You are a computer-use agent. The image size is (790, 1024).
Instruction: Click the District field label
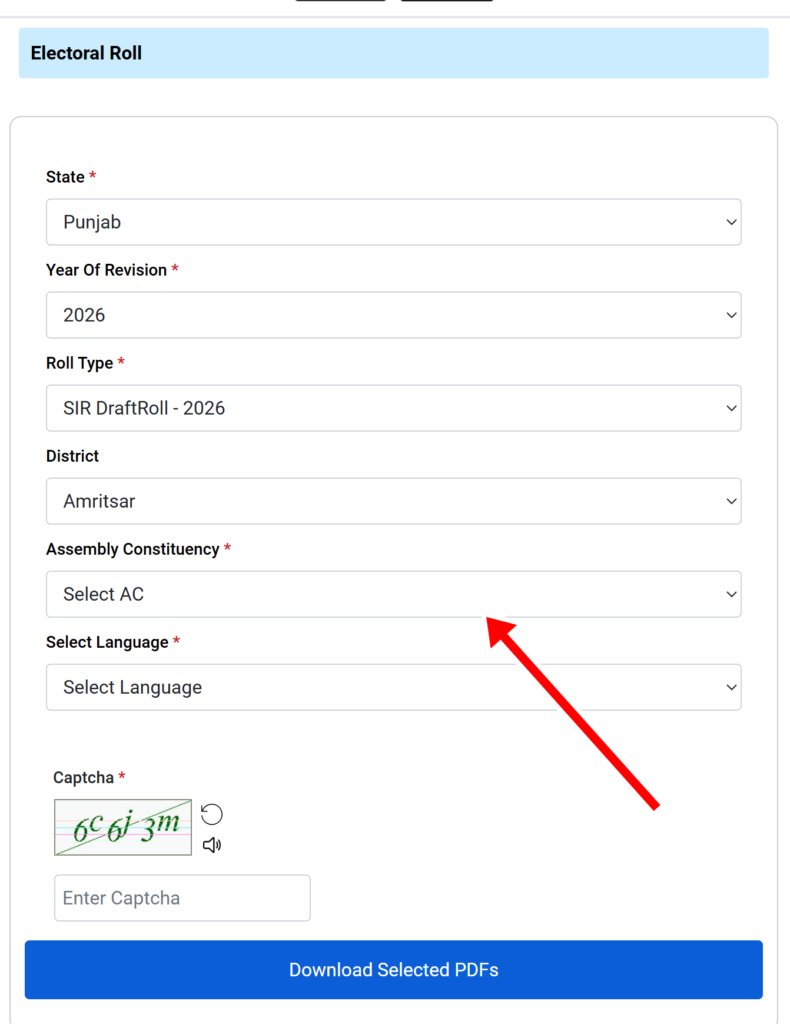click(72, 456)
